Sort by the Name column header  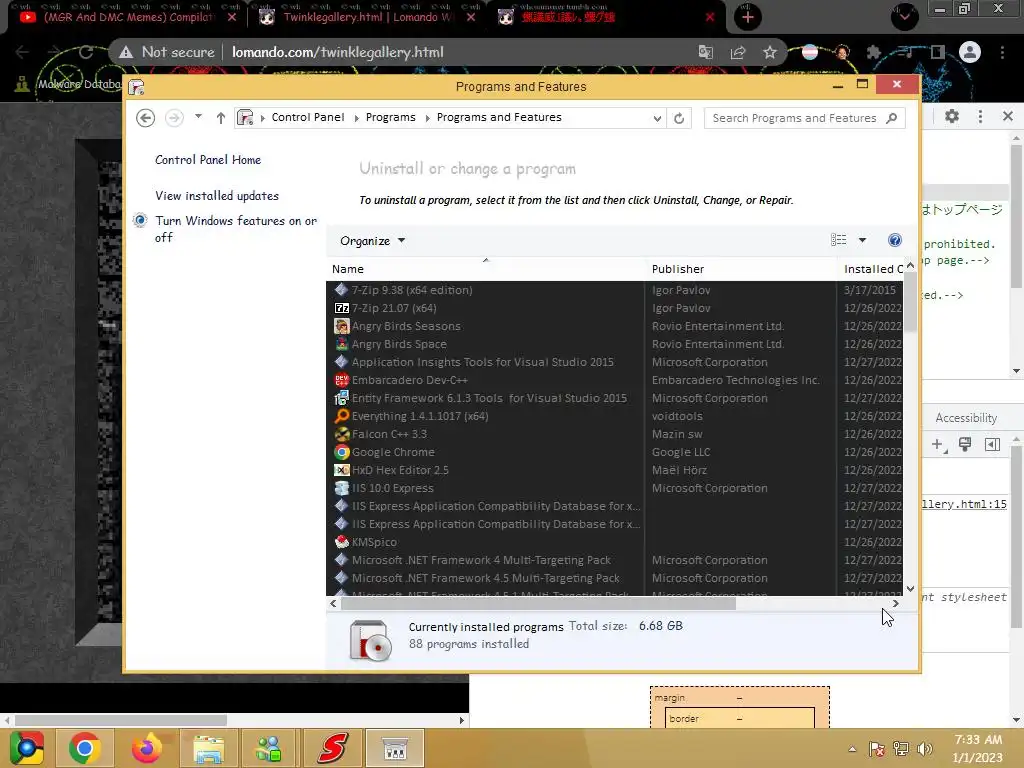[x=485, y=269]
